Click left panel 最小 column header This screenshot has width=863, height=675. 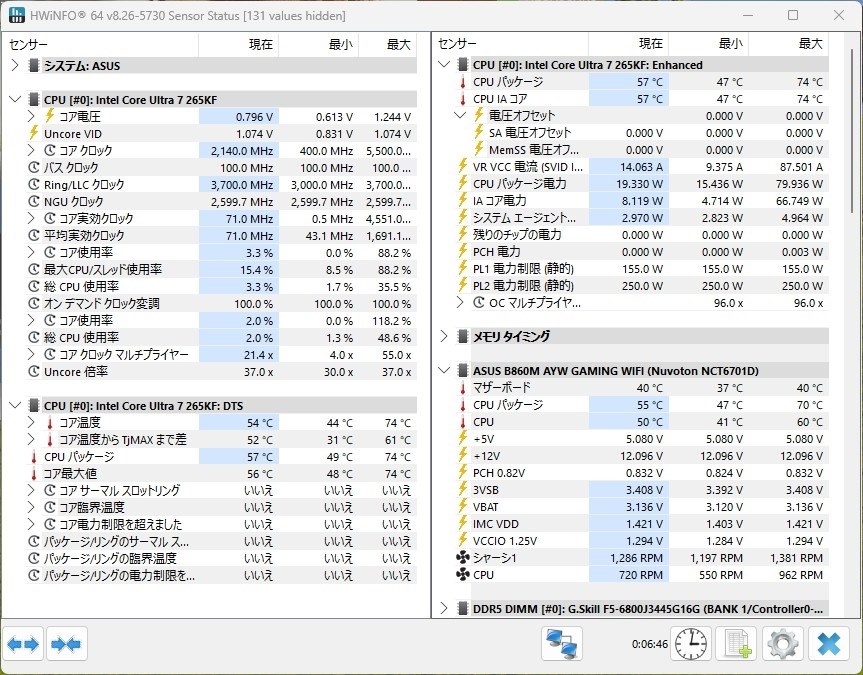[319, 45]
